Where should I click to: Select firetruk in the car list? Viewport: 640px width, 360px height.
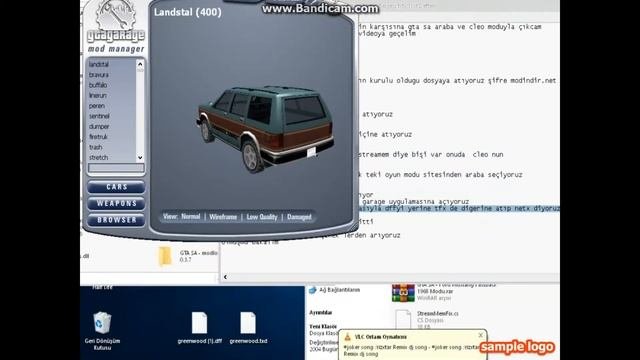[98, 137]
